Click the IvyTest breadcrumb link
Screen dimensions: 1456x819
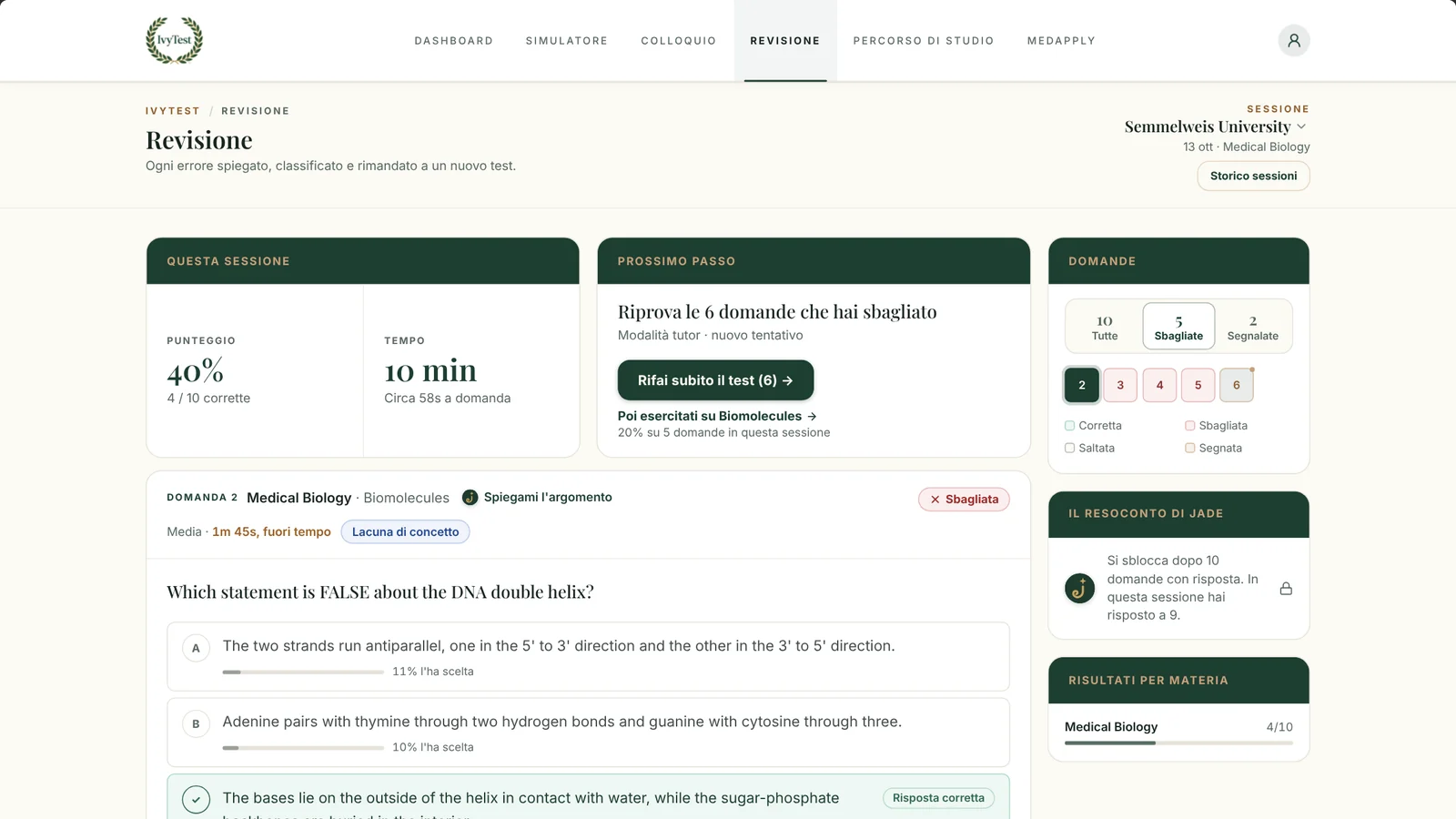tap(173, 111)
